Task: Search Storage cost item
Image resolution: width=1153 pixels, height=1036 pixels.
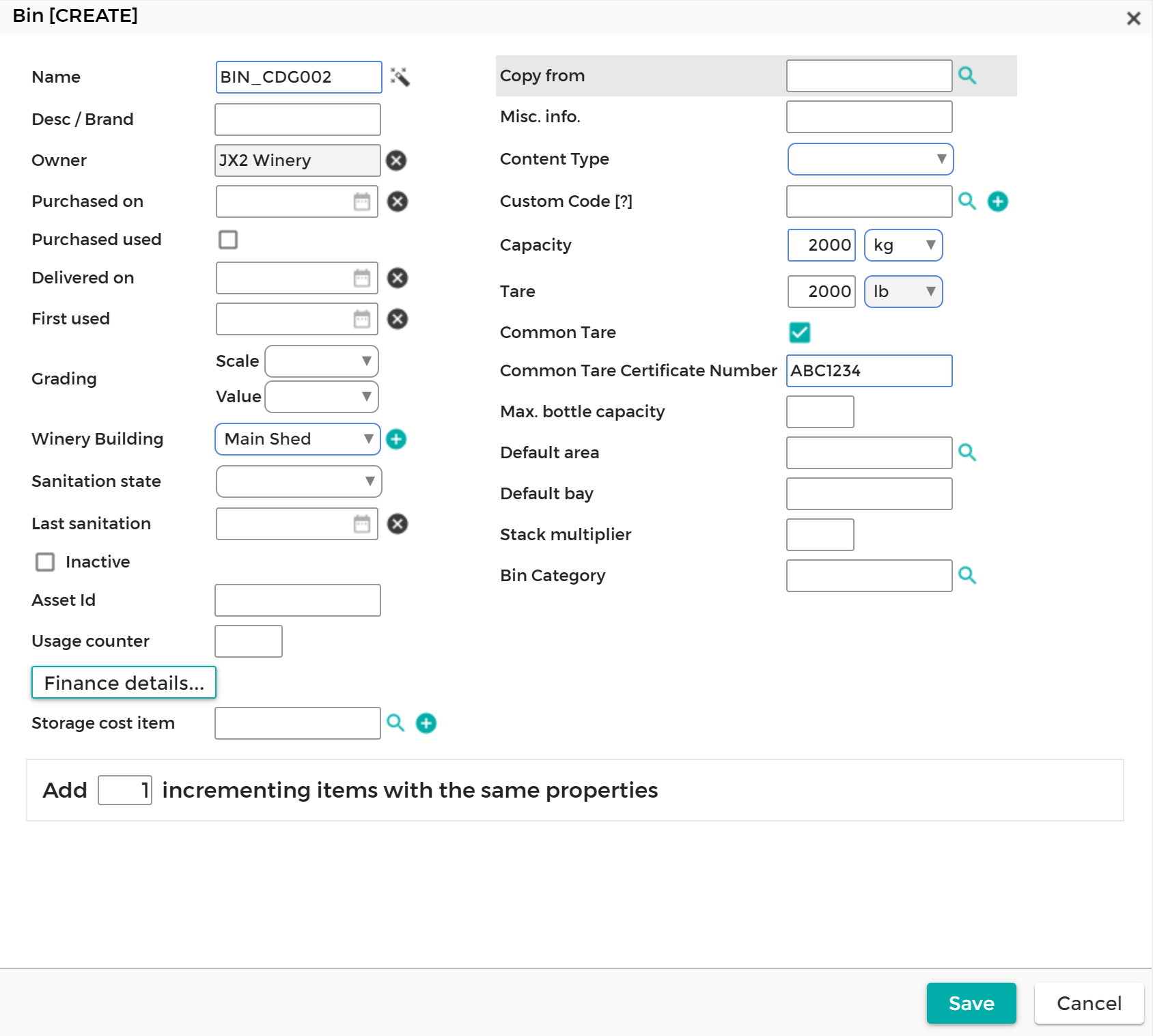Action: (395, 723)
